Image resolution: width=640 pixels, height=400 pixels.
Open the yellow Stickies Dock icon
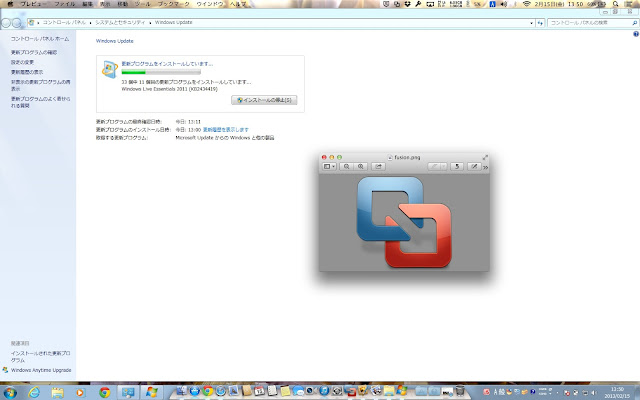click(x=285, y=391)
